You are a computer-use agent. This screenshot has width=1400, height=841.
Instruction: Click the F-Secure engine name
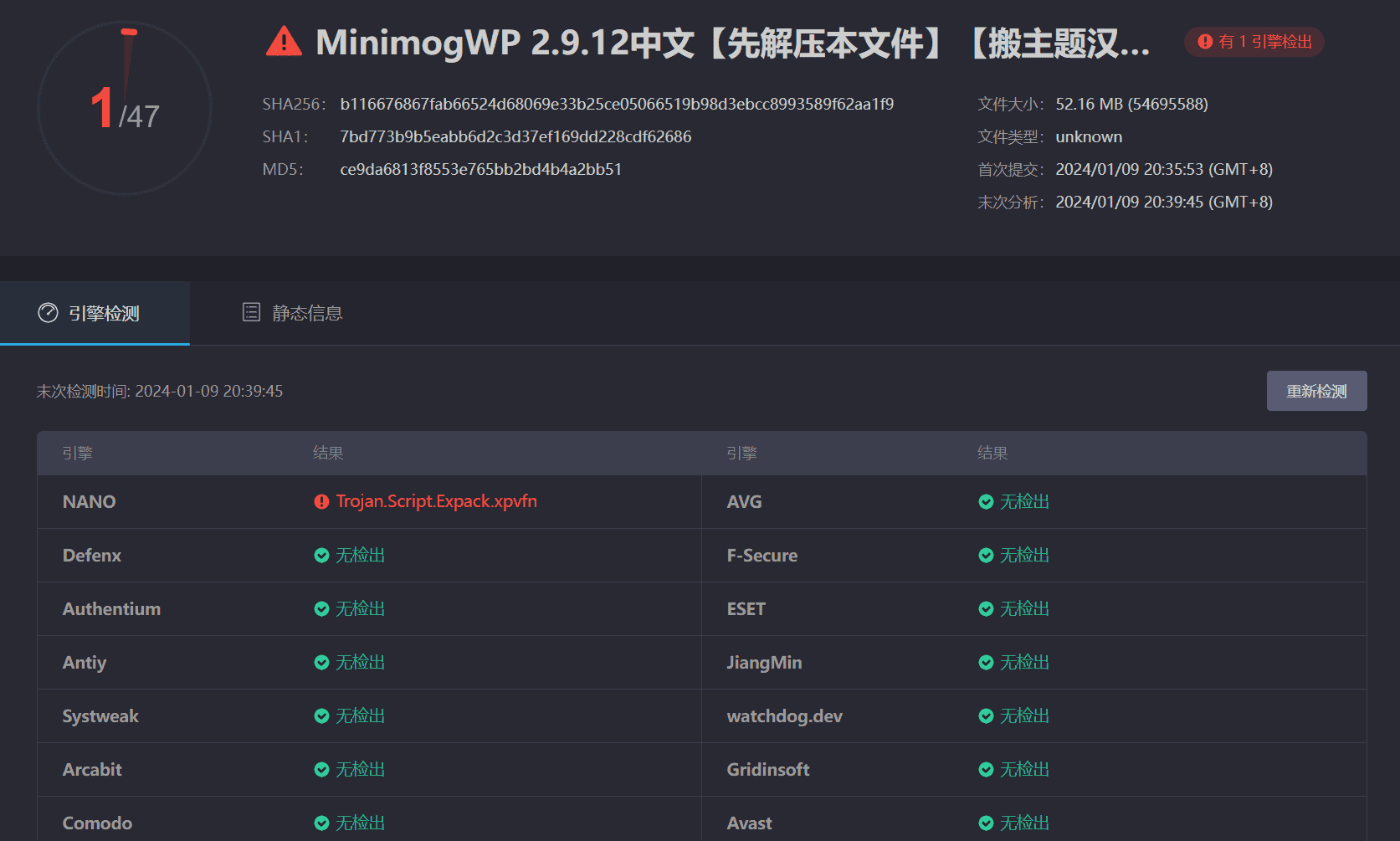tap(762, 555)
